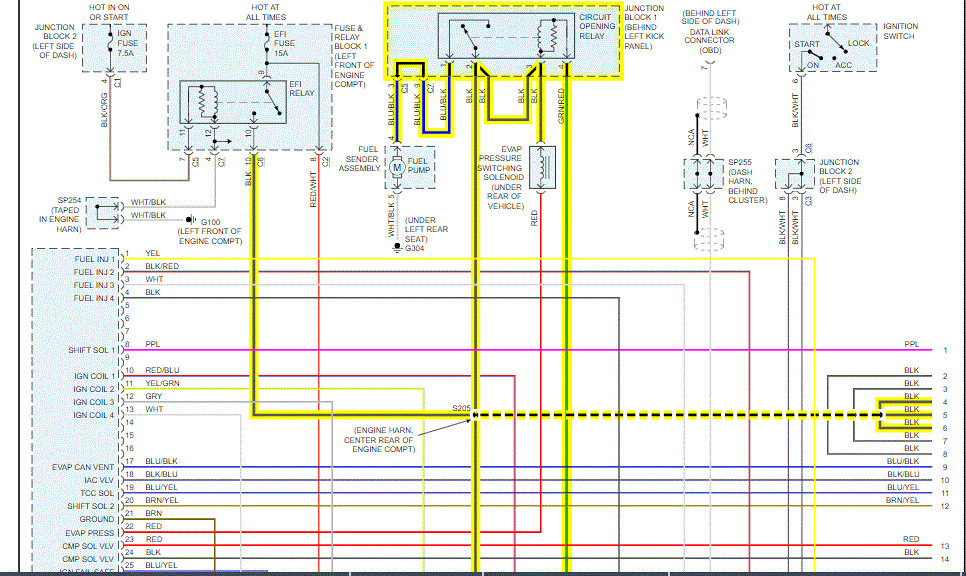Viewport: 966px width, 576px height.
Task: Click the 'SHIFT SOL 1' pin label
Action: point(91,350)
